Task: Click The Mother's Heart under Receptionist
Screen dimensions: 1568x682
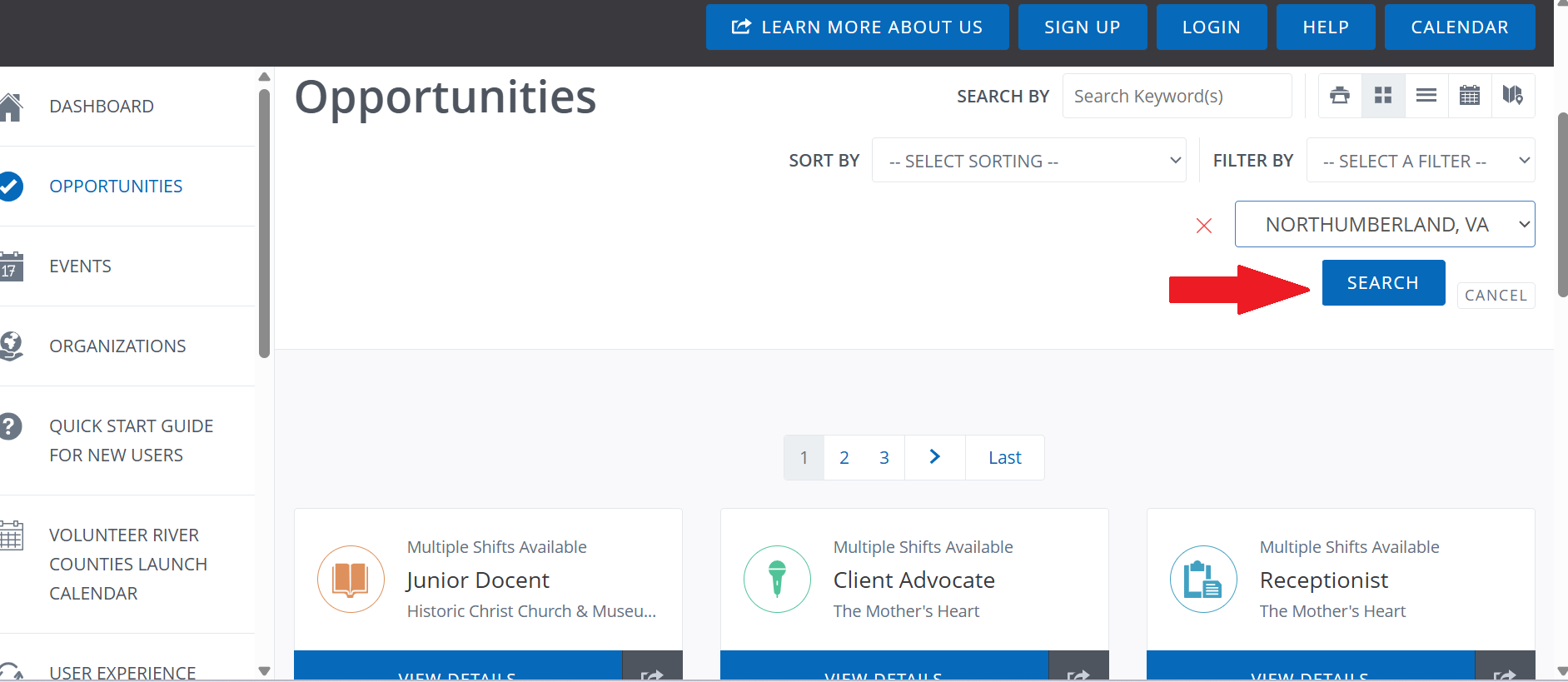Action: [x=1332, y=611]
